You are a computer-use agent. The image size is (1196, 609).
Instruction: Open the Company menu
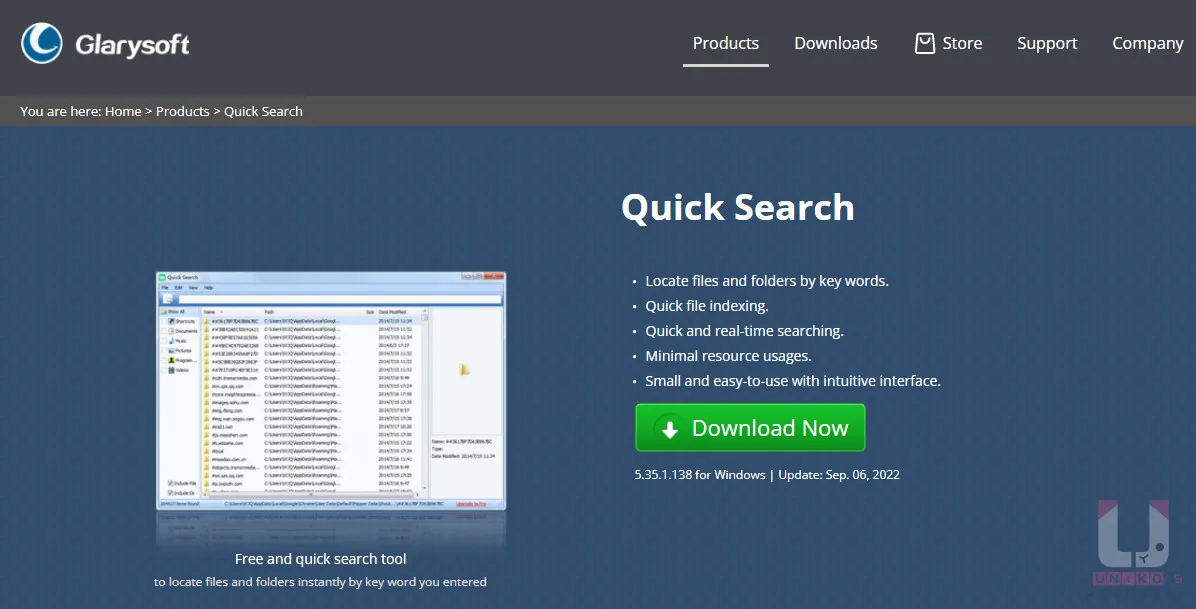(x=1147, y=44)
